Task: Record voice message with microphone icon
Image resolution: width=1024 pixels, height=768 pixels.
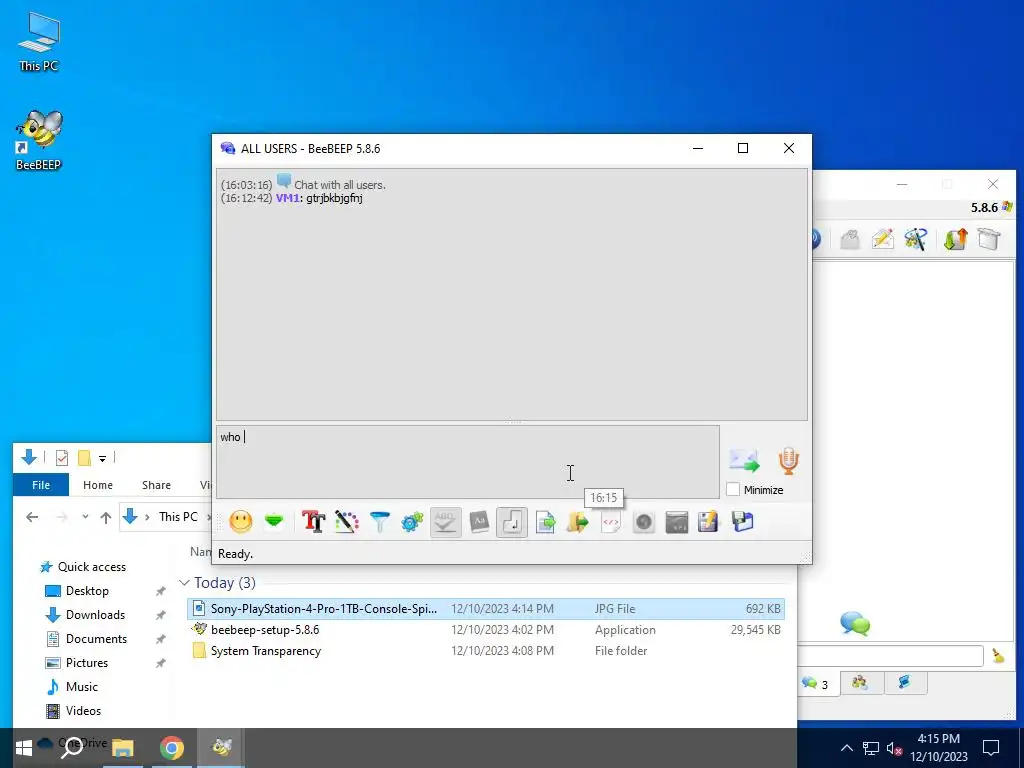Action: (789, 460)
